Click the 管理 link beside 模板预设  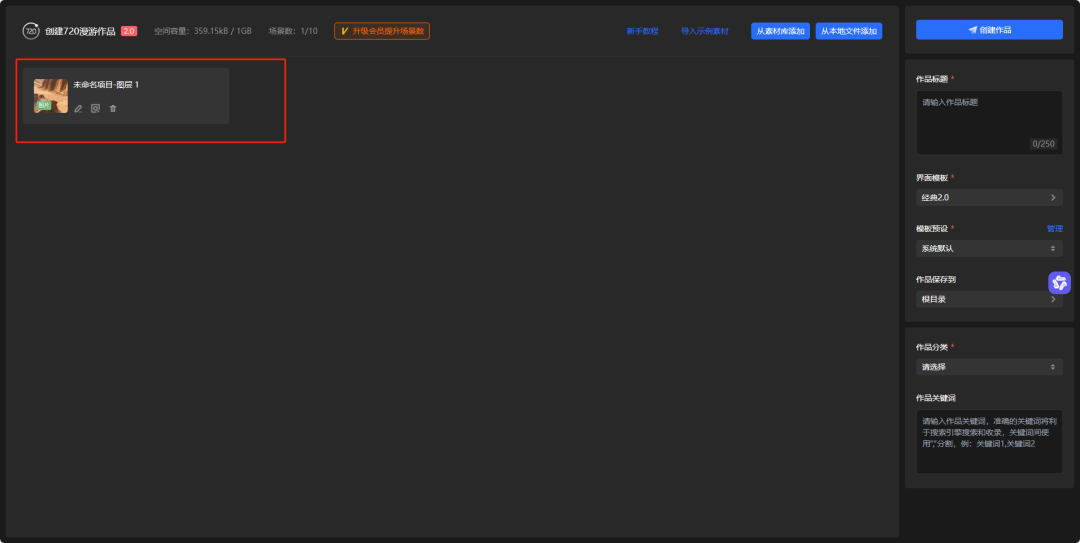(1055, 229)
